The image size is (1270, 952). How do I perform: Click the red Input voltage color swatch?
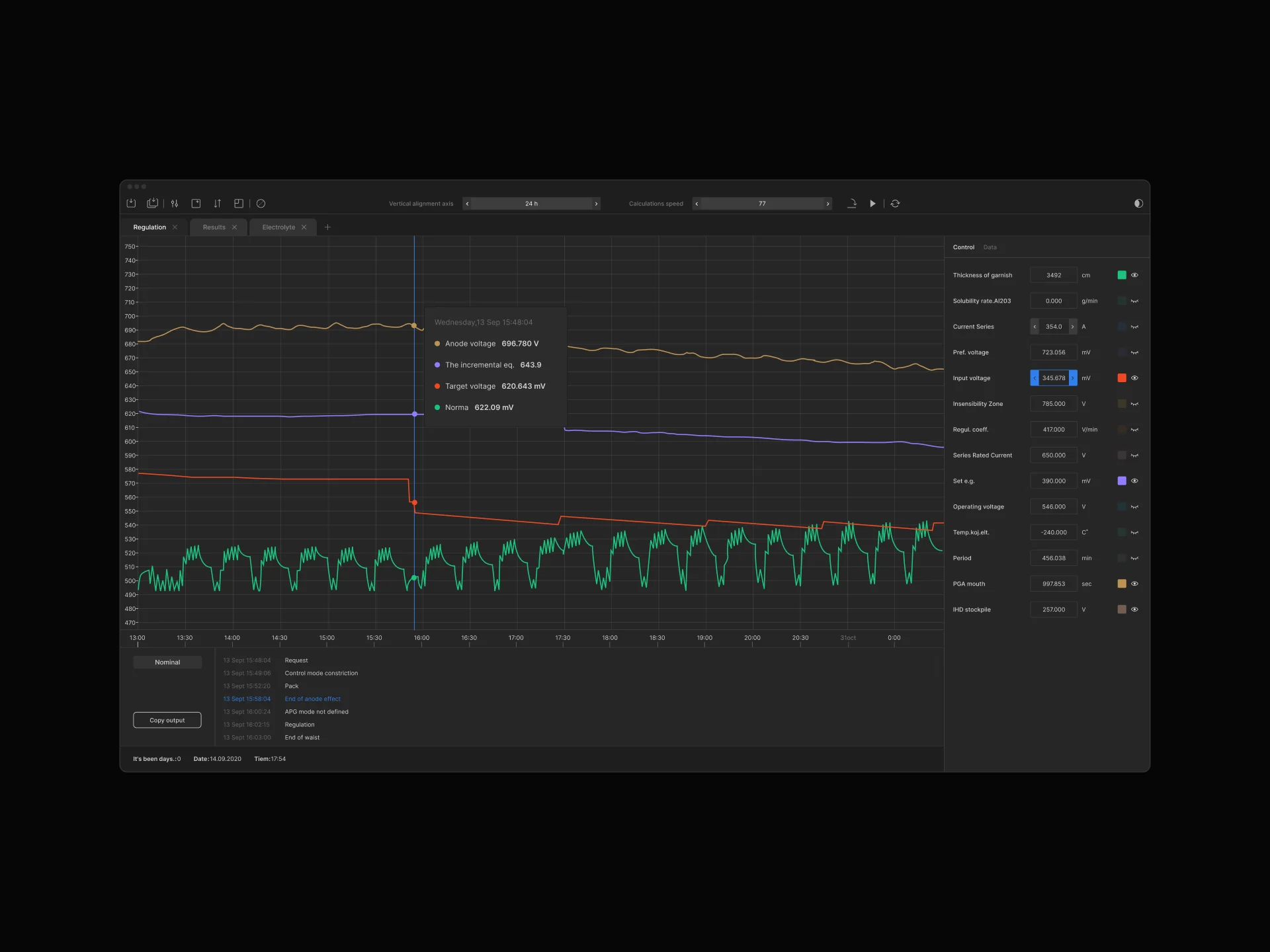point(1121,378)
